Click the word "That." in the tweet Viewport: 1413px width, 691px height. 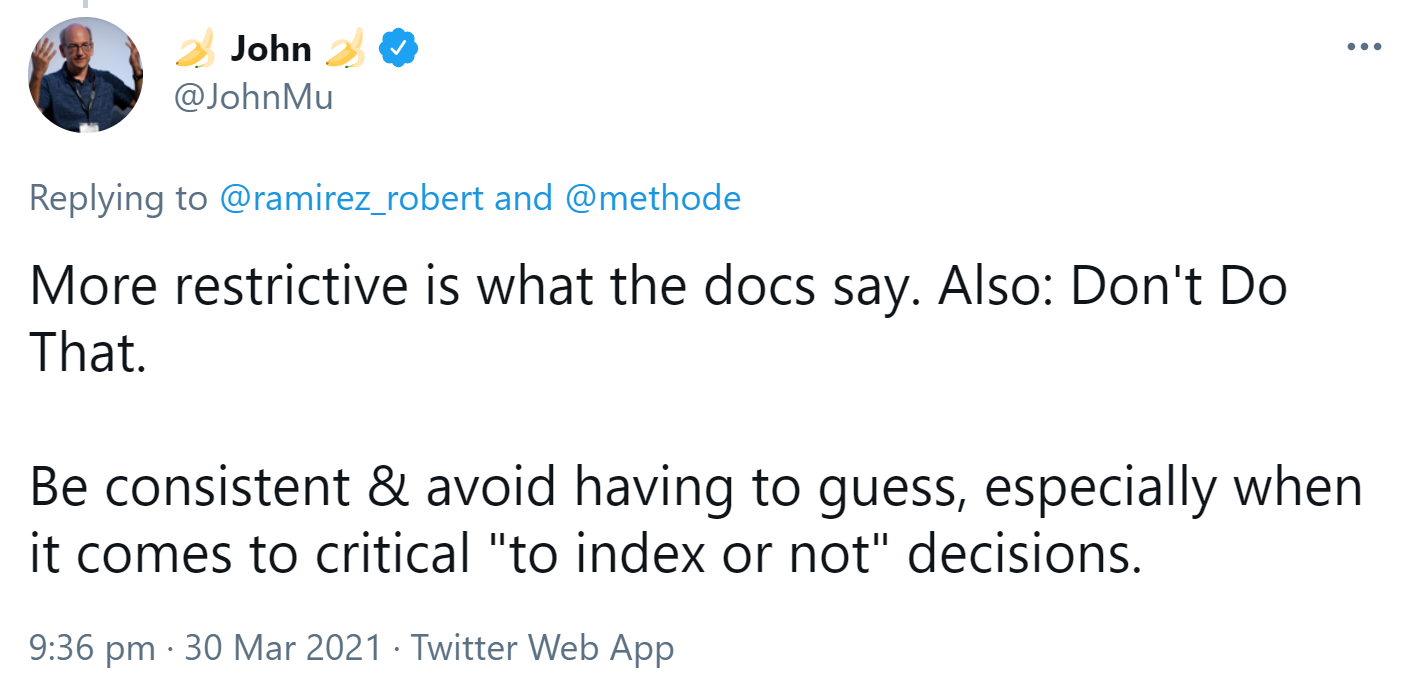click(x=88, y=352)
